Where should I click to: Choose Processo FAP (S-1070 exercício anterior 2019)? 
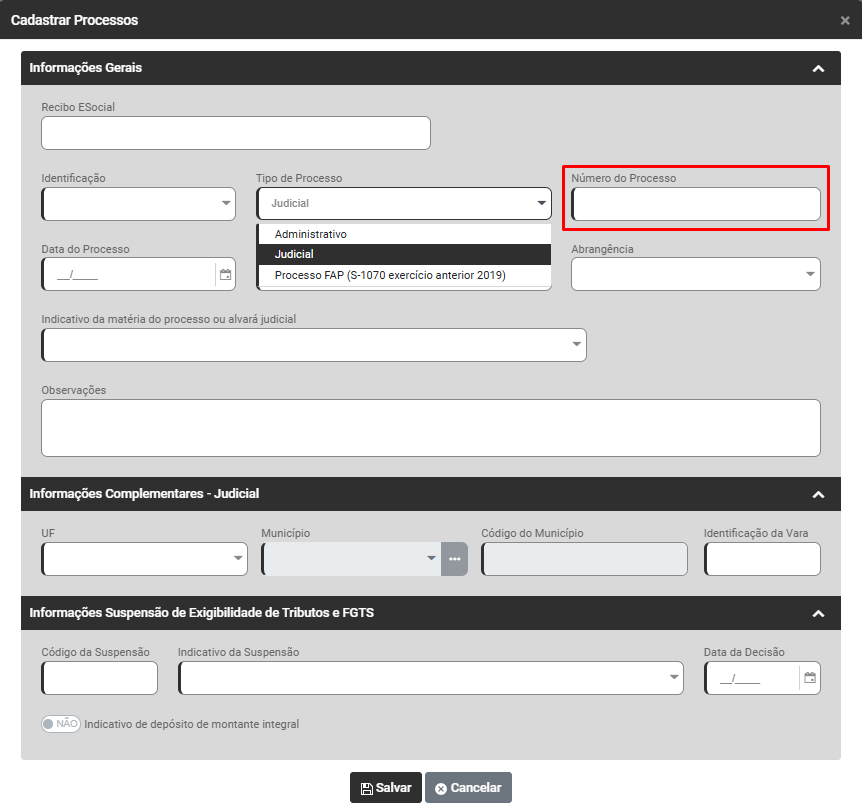click(405, 275)
